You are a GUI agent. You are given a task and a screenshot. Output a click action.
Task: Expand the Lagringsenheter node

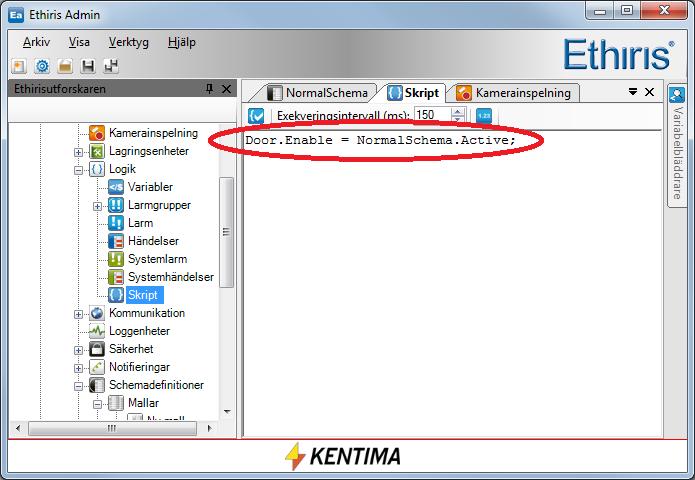78,152
